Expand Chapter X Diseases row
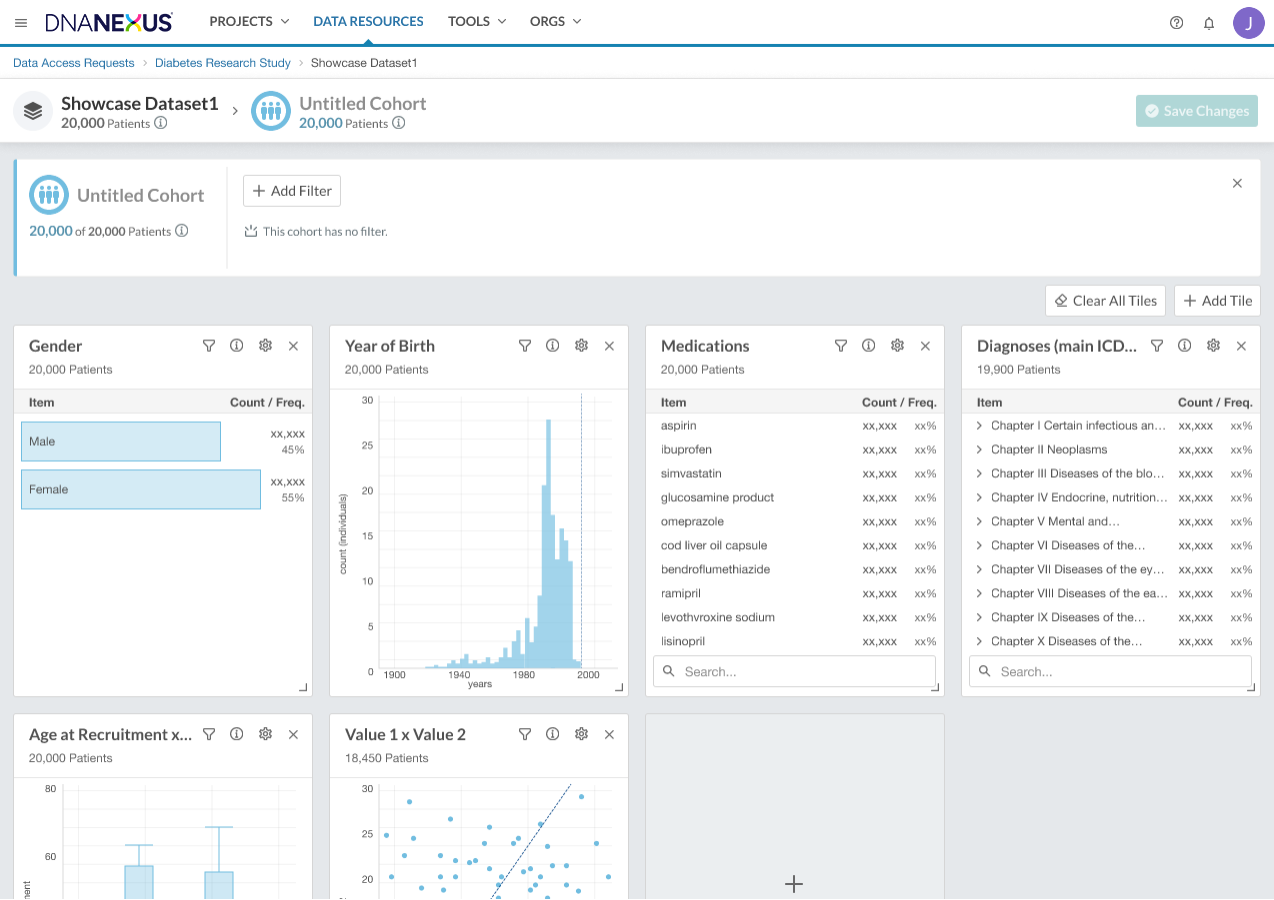Screen dimensions: 1274x900 [979, 642]
